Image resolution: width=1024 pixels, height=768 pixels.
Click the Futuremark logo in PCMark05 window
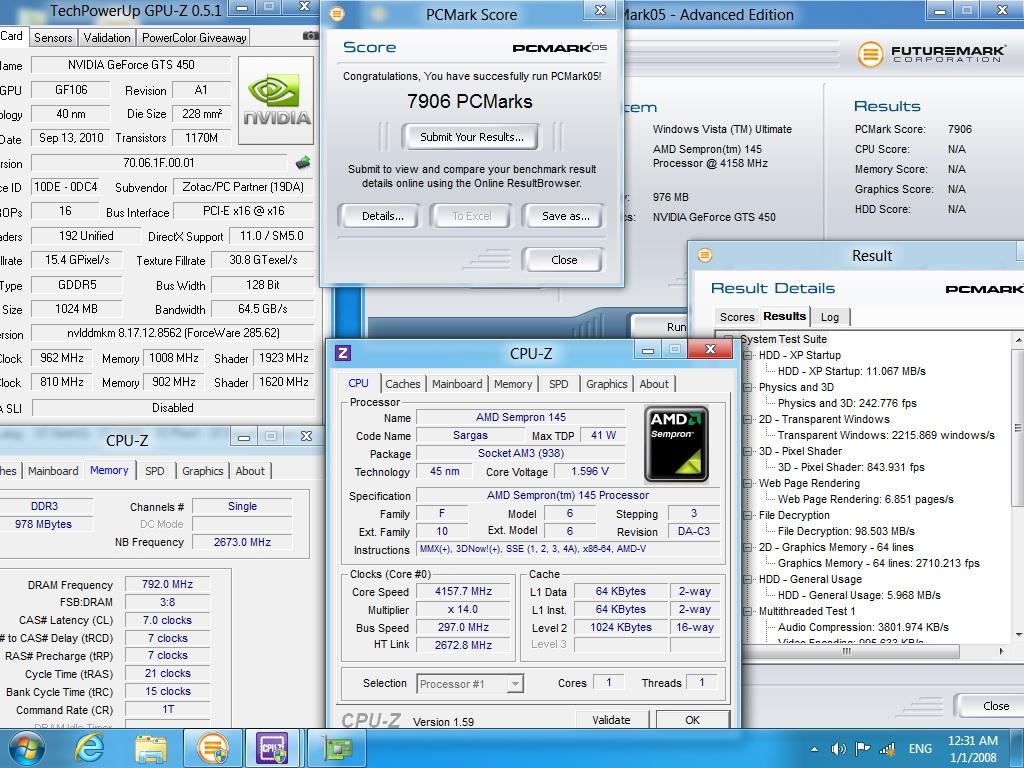(931, 54)
